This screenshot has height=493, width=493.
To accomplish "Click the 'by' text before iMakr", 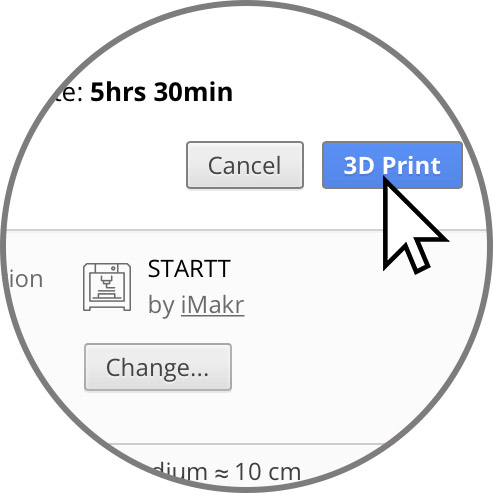I will coord(161,306).
